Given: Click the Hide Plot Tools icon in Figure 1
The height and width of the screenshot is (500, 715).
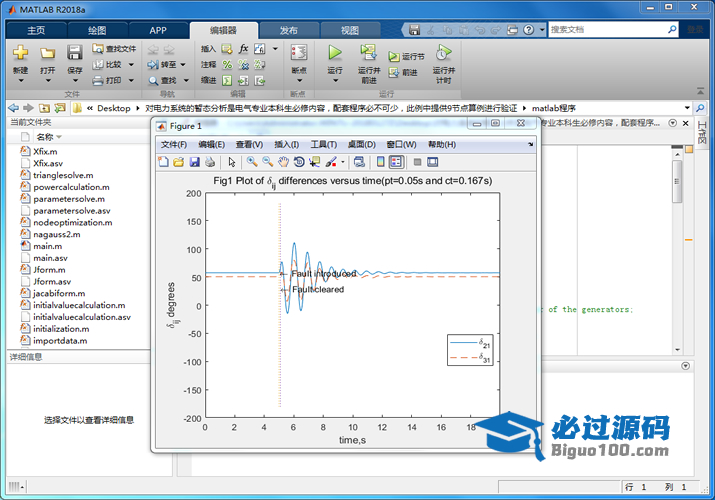Looking at the screenshot, I should coord(417,162).
